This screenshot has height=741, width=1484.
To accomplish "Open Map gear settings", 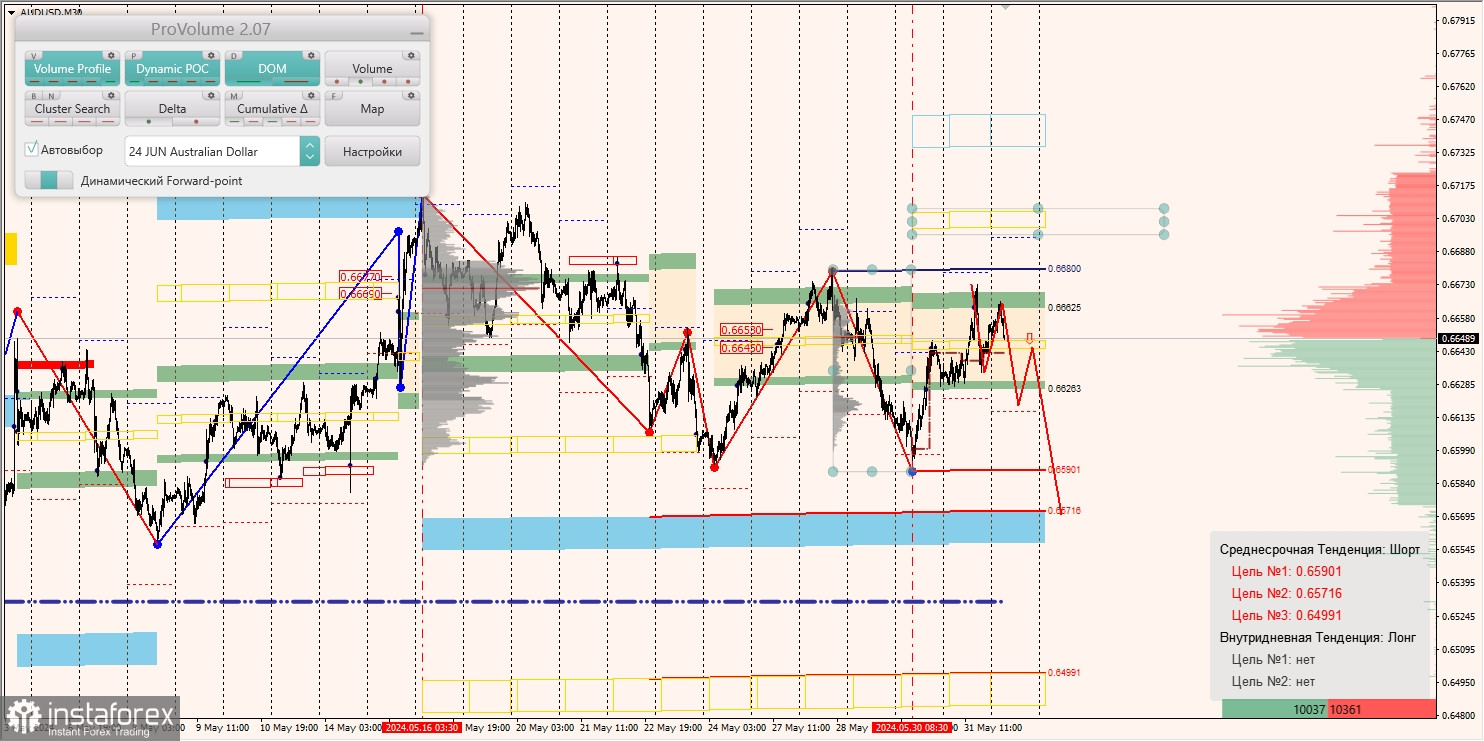I will 411,95.
